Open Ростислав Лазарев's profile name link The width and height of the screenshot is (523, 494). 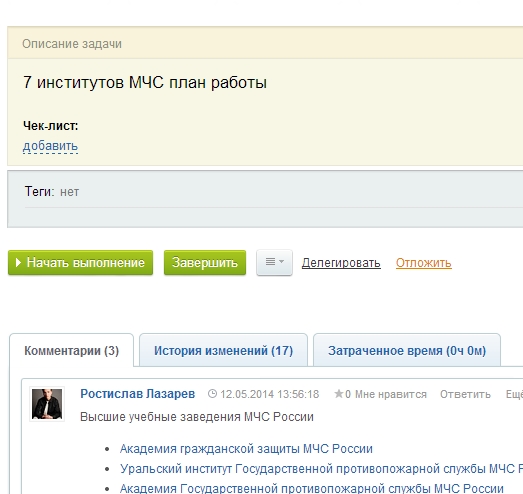[137, 394]
